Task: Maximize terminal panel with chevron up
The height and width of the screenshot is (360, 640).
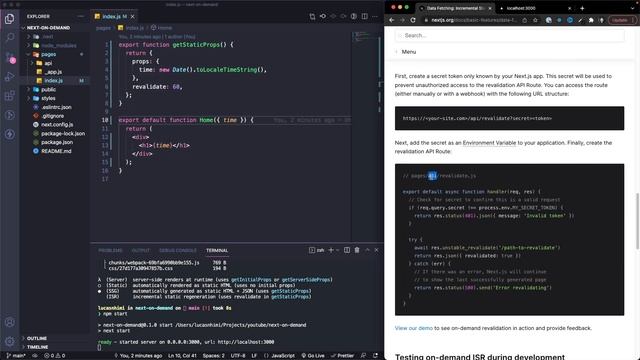Action: tap(367, 250)
